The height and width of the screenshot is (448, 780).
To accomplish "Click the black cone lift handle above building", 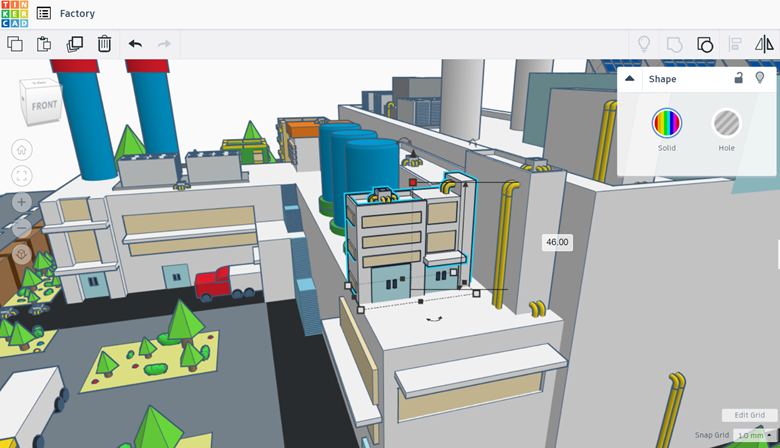I will point(413,152).
